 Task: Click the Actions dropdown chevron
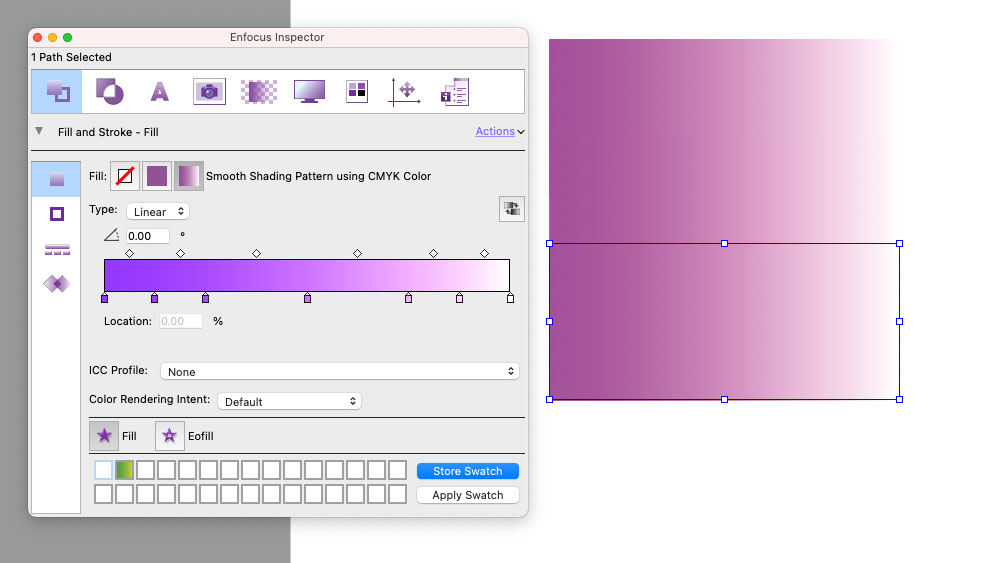pos(521,132)
